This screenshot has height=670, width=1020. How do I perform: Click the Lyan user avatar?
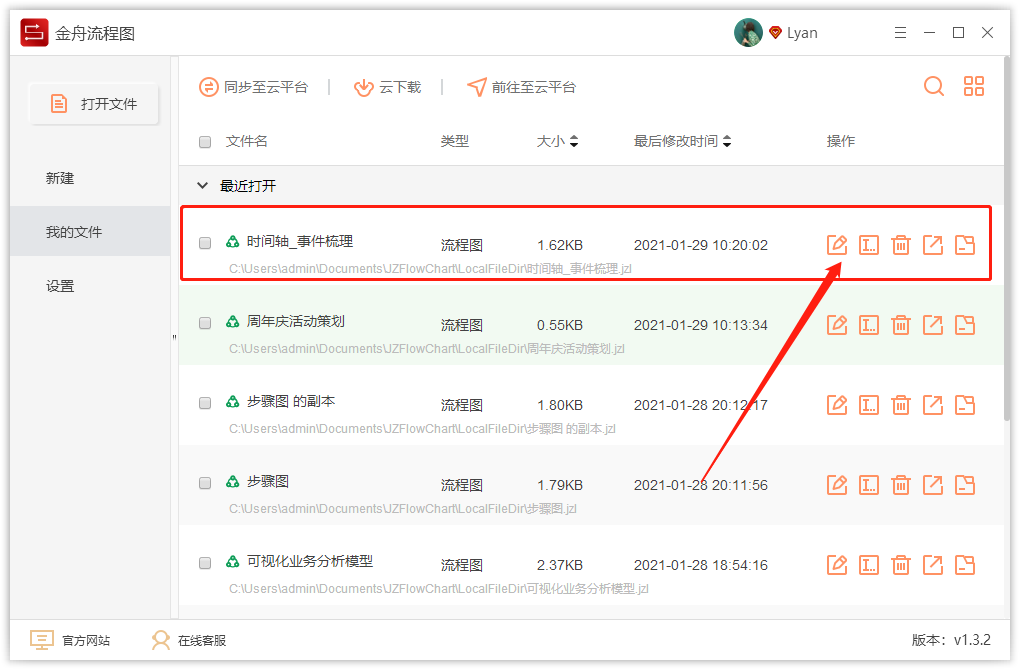748,33
